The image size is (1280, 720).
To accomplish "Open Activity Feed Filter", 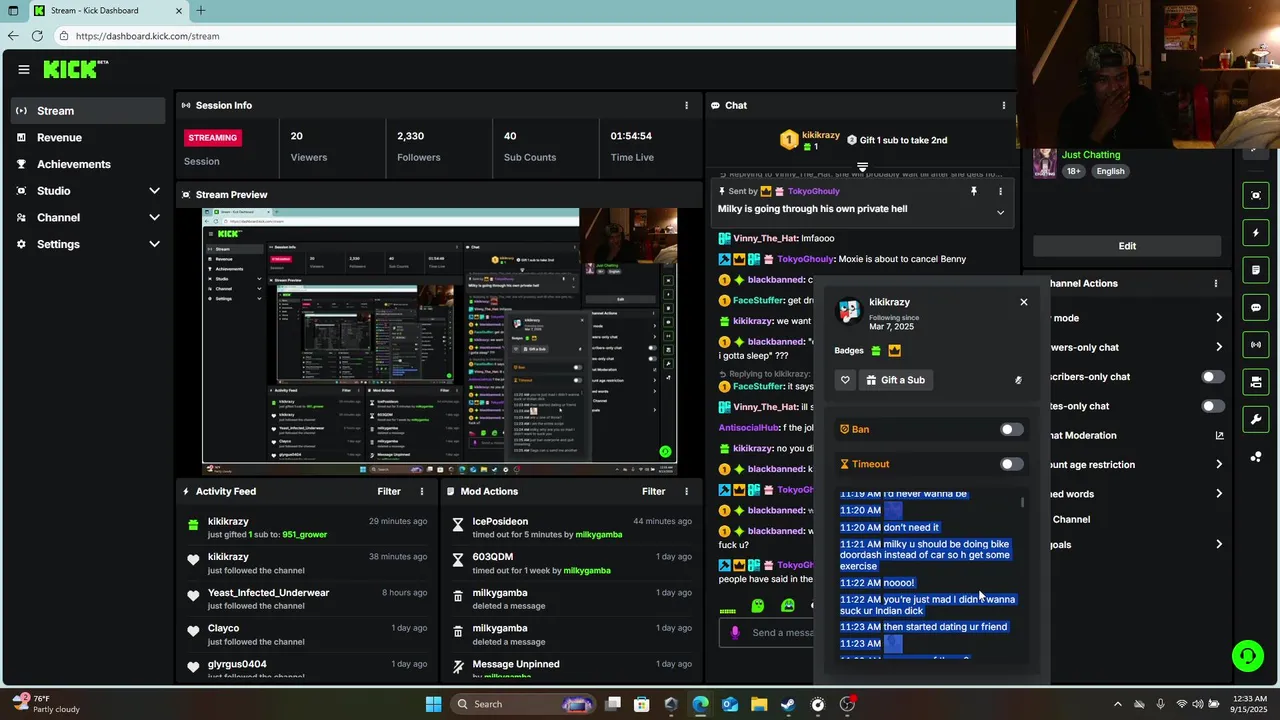I will pos(389,491).
